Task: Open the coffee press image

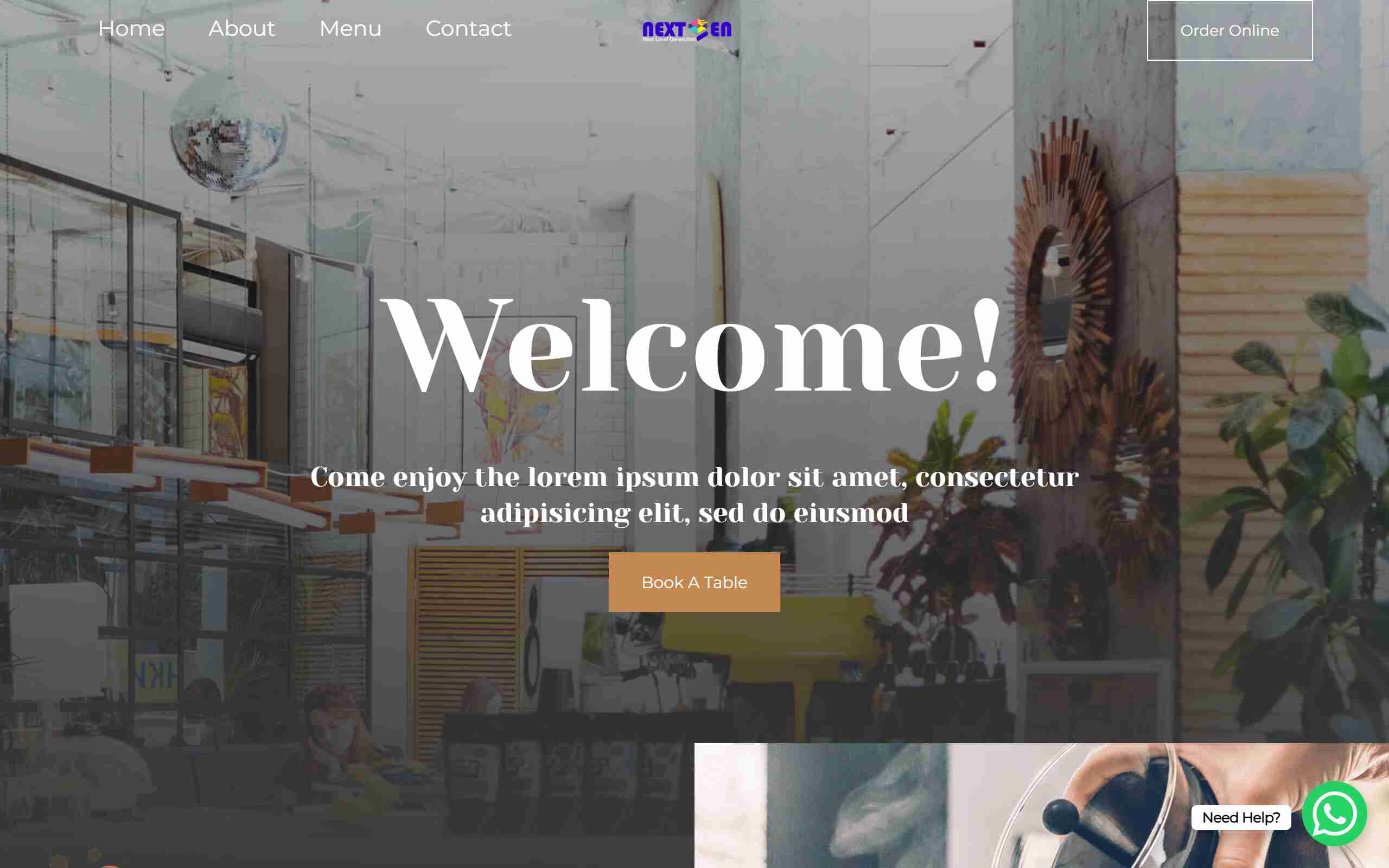Action: point(1041,806)
